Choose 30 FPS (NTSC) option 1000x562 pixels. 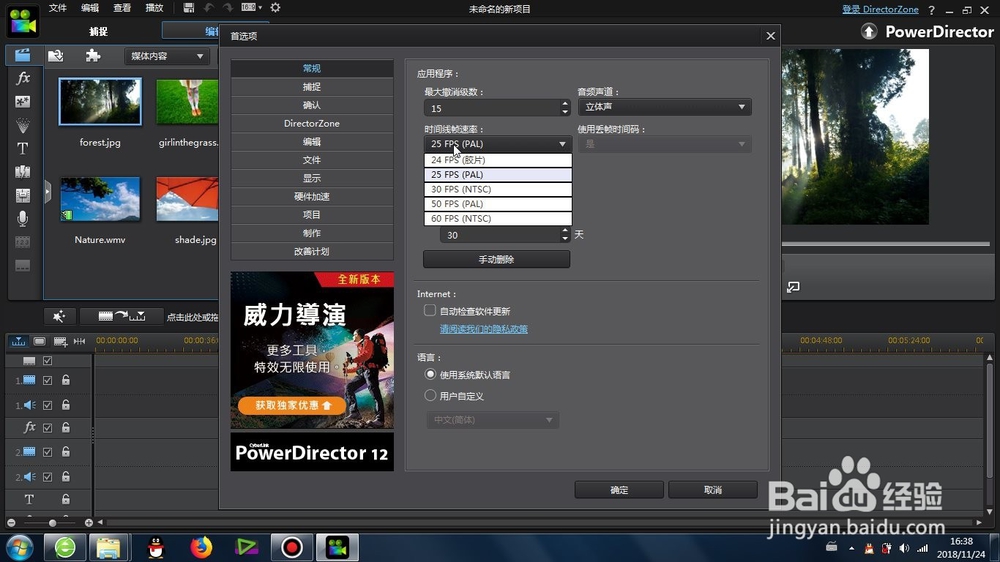coord(497,189)
